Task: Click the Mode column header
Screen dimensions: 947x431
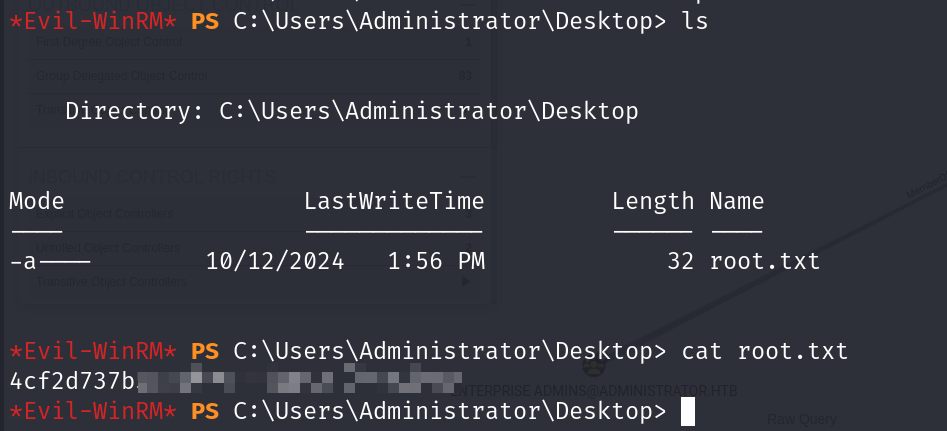Action: tap(37, 201)
